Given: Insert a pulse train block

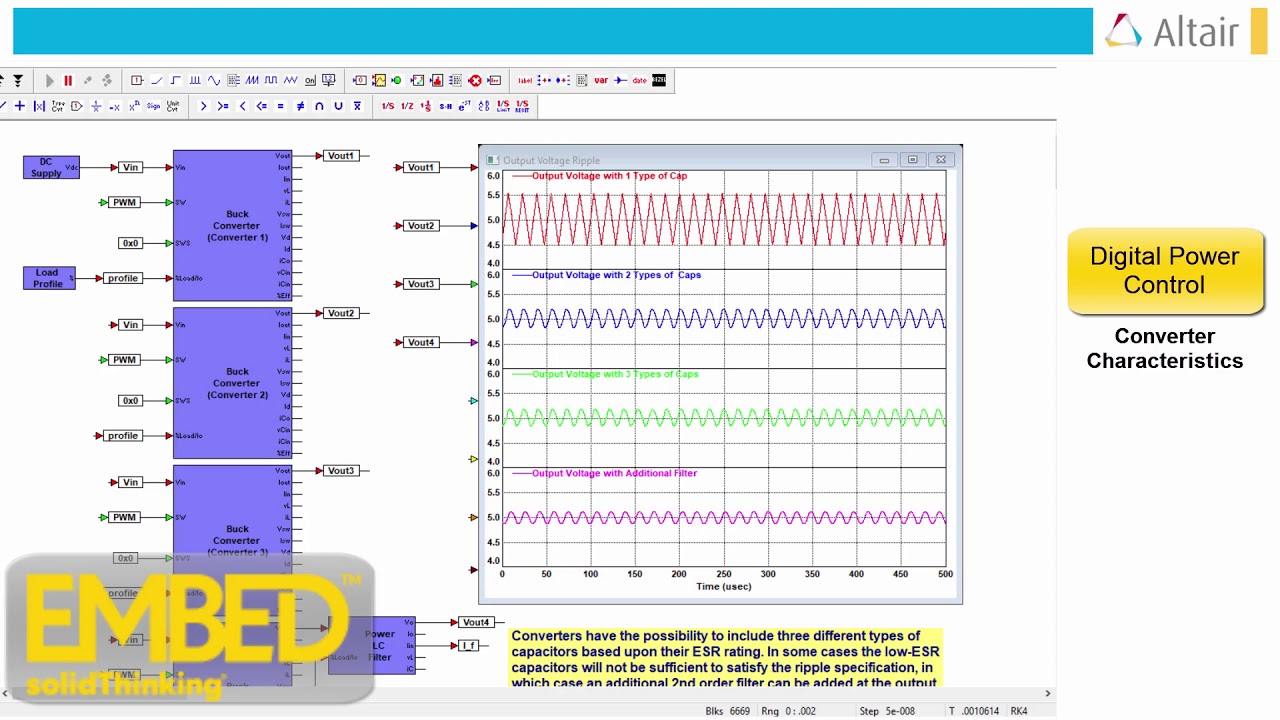Looking at the screenshot, I should tap(195, 80).
